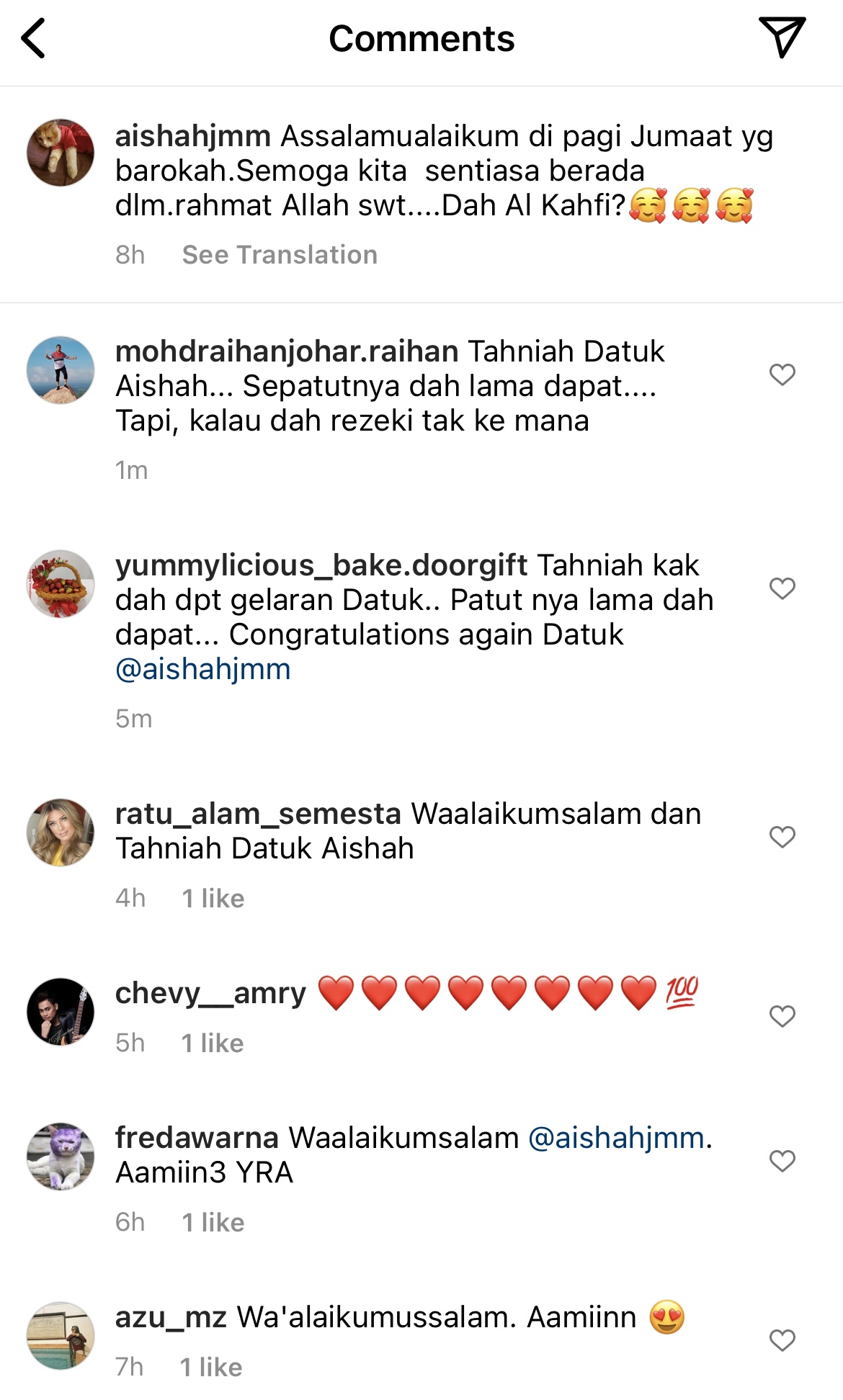Like mohdraihanjohar.raihan's comment with the heart
Viewport: 843px width, 1400px height.
[x=782, y=374]
